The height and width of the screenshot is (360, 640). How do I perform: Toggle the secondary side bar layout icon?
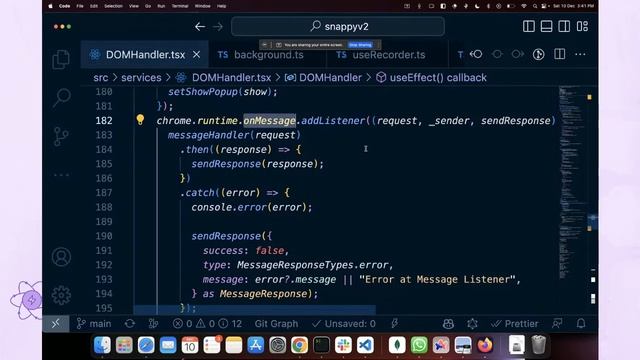click(564, 27)
